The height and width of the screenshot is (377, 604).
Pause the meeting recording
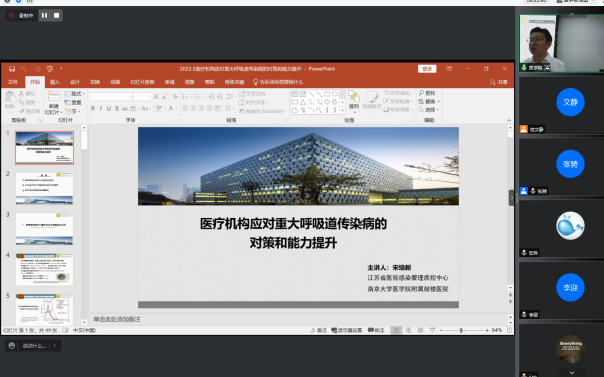point(44,15)
